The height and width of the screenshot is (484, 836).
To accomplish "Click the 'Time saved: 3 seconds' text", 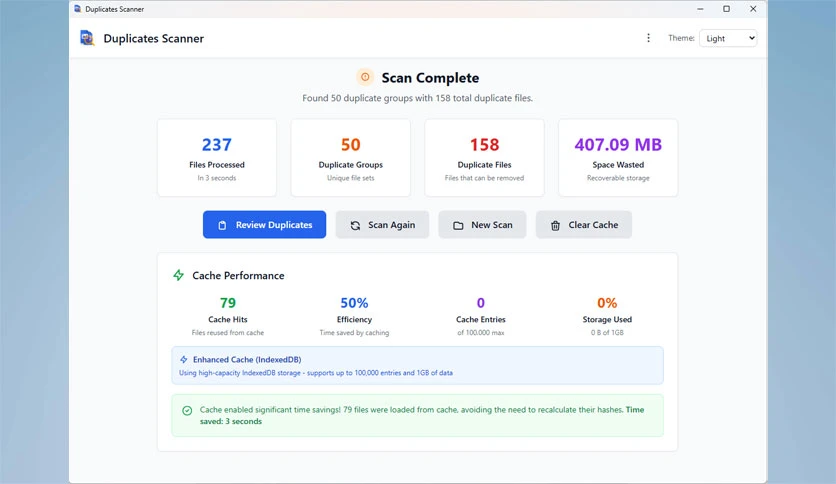I will [x=422, y=415].
